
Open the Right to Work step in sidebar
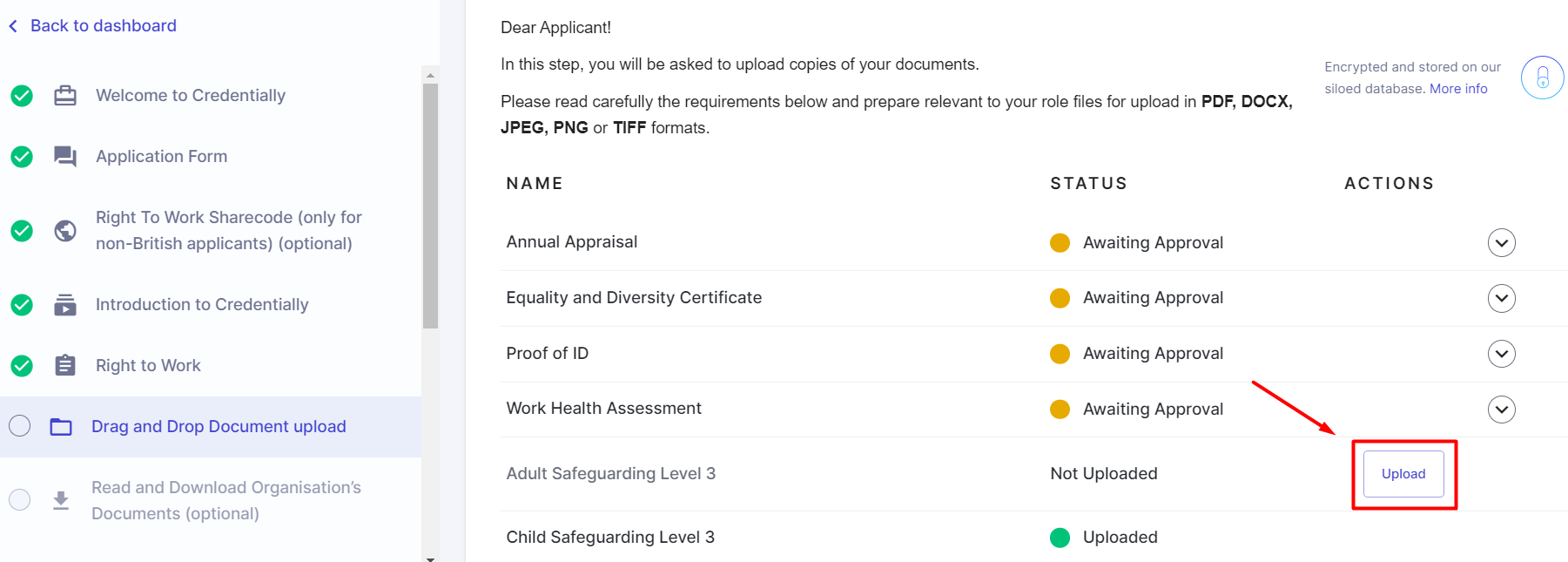148,365
